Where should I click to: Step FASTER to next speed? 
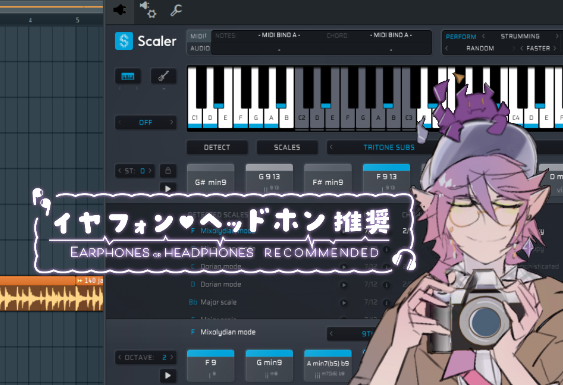555,48
